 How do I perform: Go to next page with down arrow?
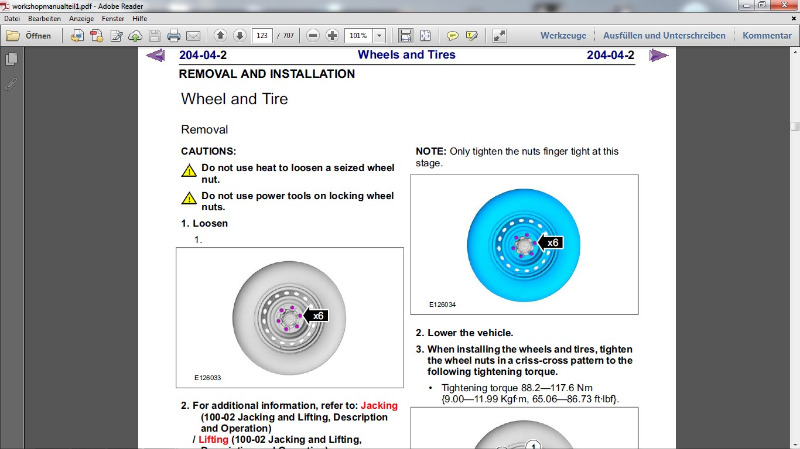point(239,36)
